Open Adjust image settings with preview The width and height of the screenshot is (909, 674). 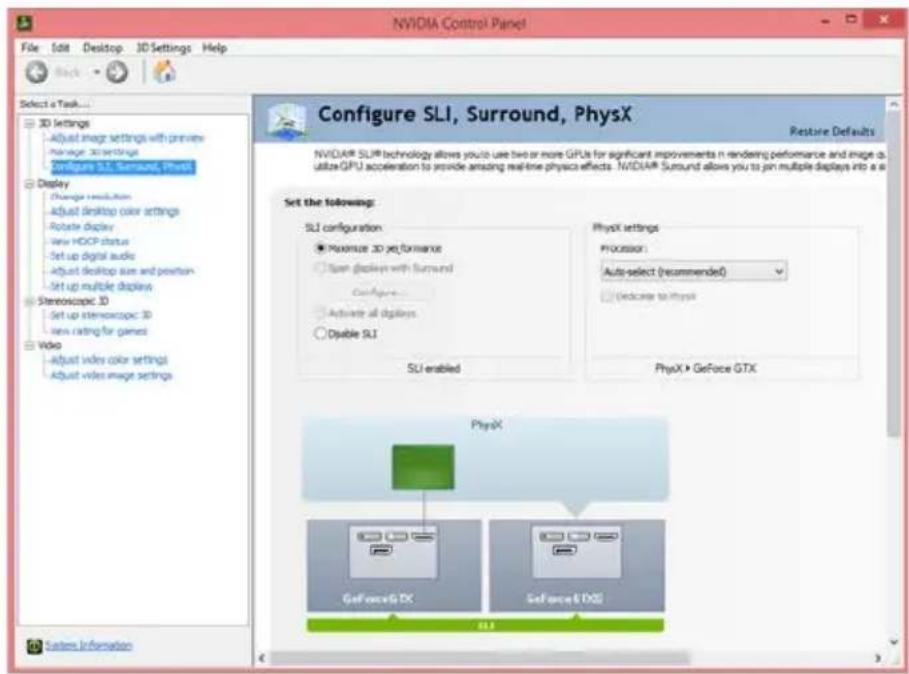[127, 138]
